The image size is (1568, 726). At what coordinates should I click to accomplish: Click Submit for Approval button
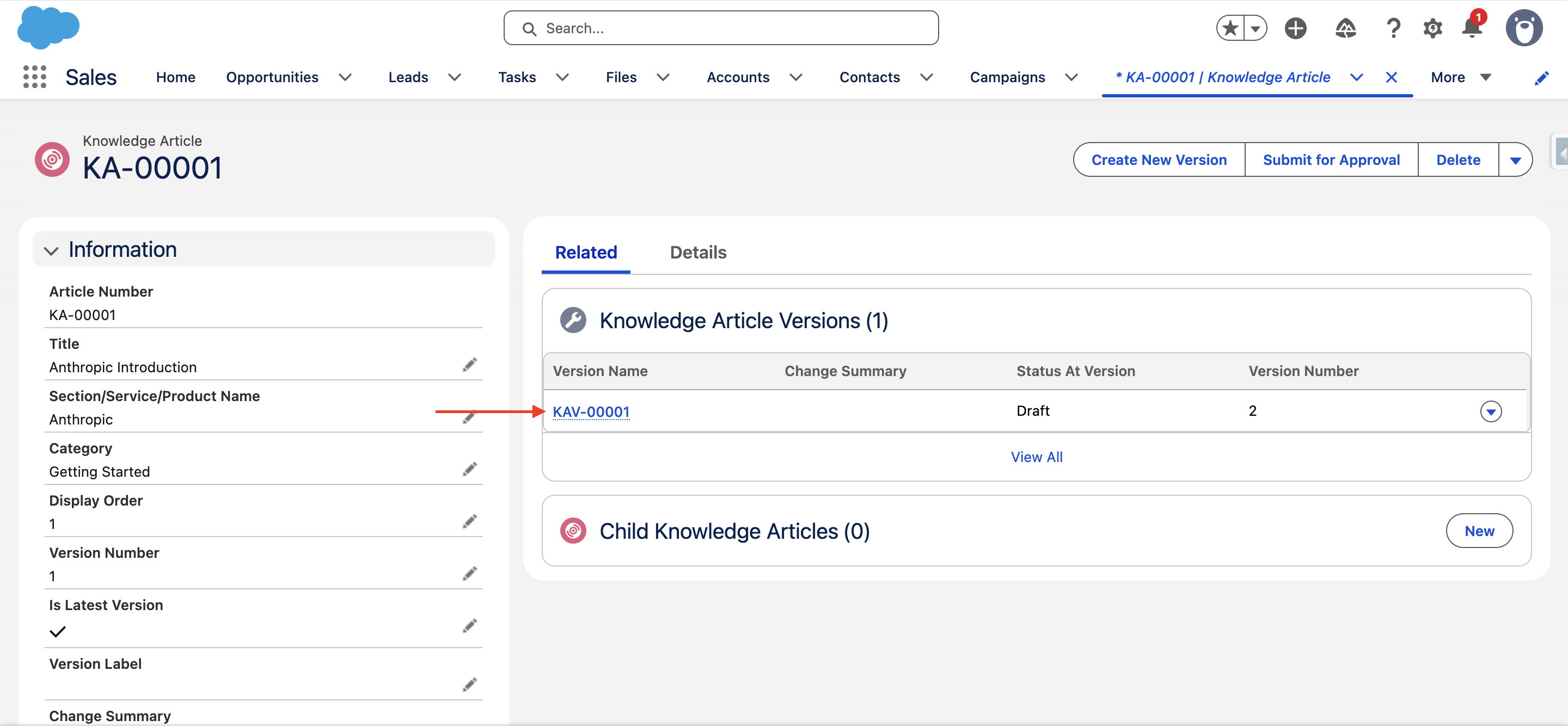[x=1331, y=160]
